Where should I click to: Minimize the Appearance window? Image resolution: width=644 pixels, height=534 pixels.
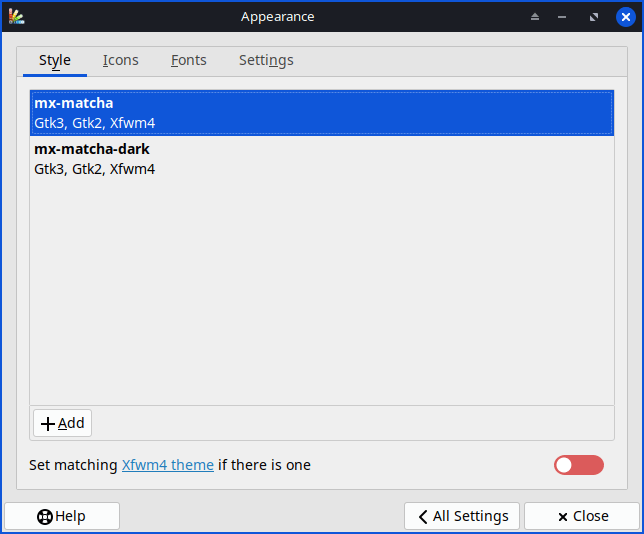564,17
